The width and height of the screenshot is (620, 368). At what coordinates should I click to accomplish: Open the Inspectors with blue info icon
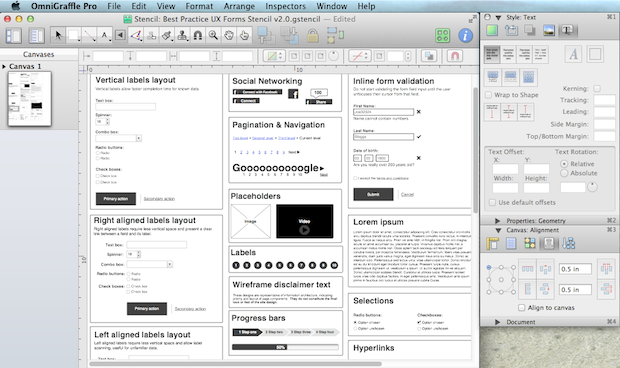coord(466,36)
